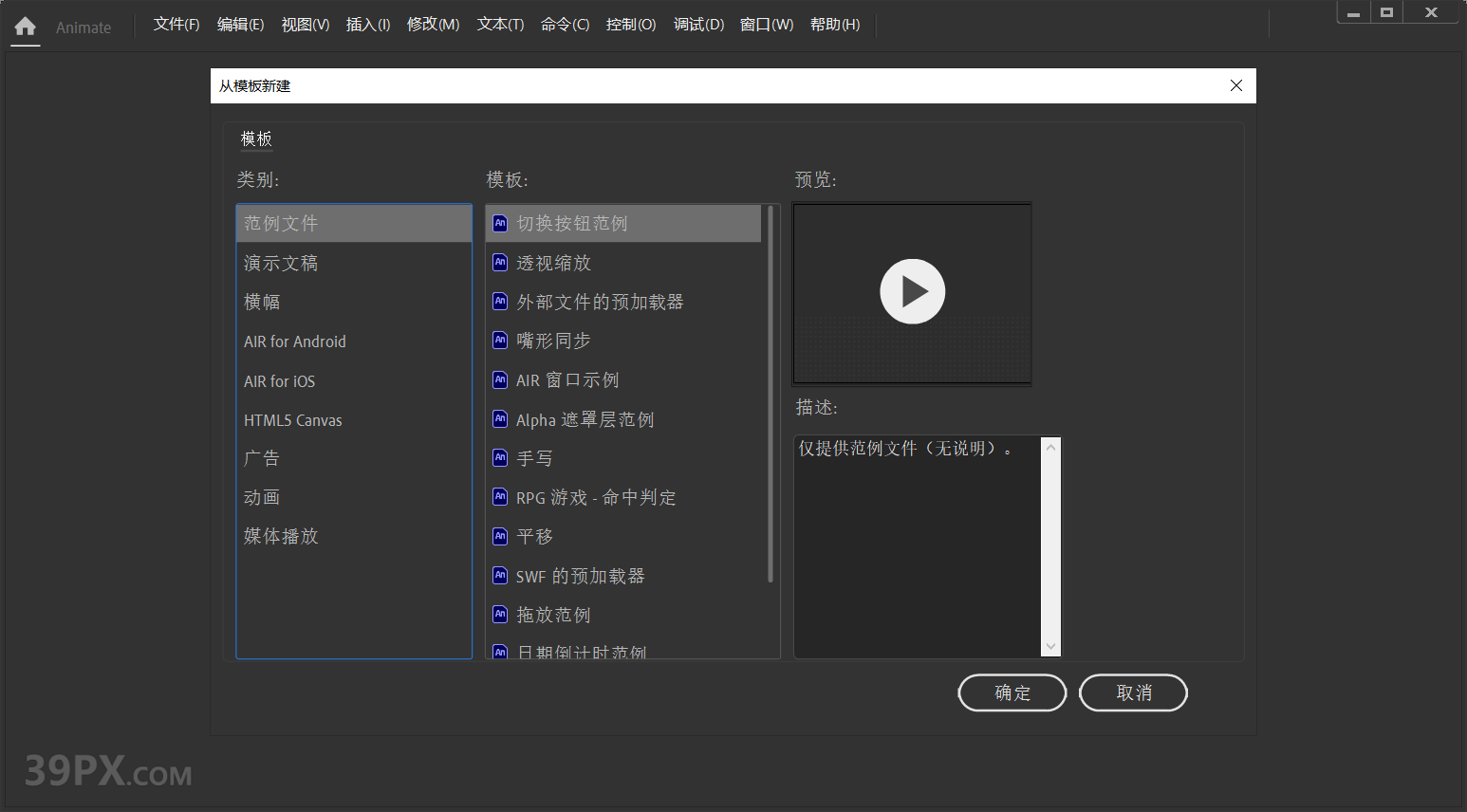The image size is (1467, 812).
Task: Open the 控制(O) menu
Action: pyautogui.click(x=631, y=25)
